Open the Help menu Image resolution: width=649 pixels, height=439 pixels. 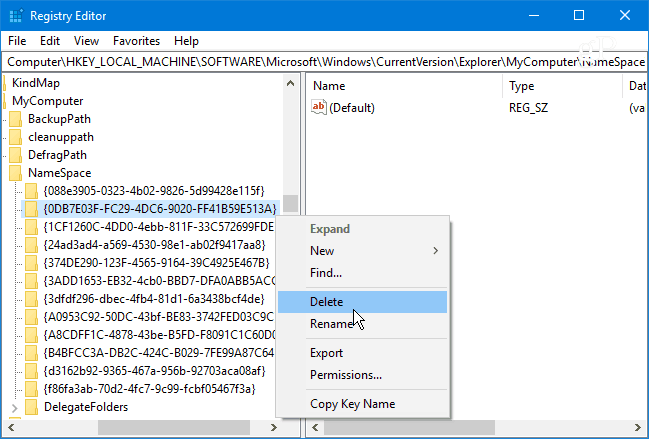click(x=186, y=41)
